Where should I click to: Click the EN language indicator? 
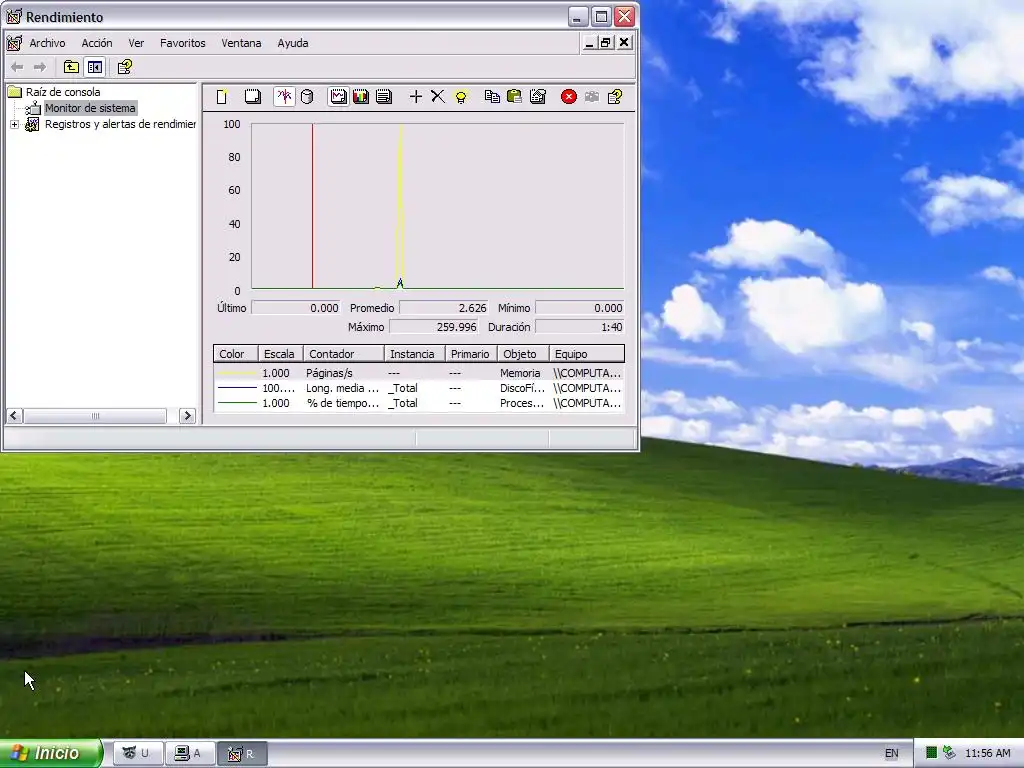coord(891,754)
